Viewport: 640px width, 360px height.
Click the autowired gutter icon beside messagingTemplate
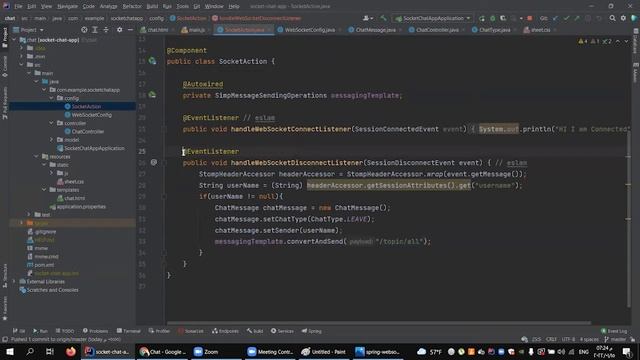pyautogui.click(x=153, y=95)
